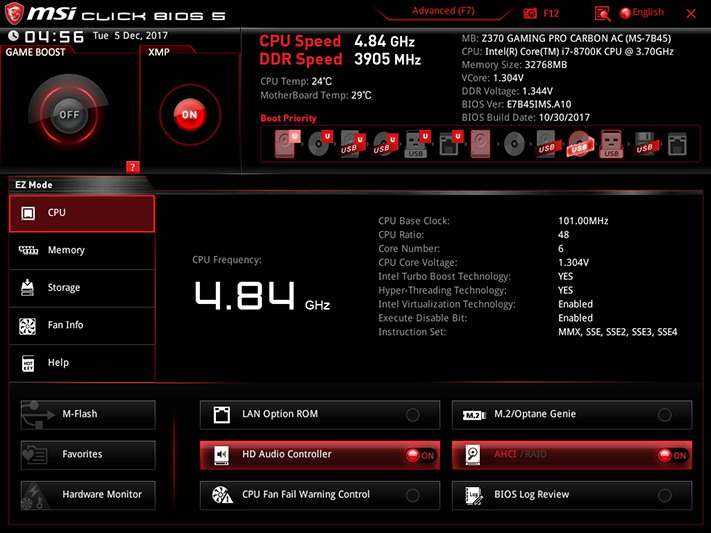The image size is (711, 533).
Task: Close the BIOS with the X button
Action: click(x=691, y=14)
